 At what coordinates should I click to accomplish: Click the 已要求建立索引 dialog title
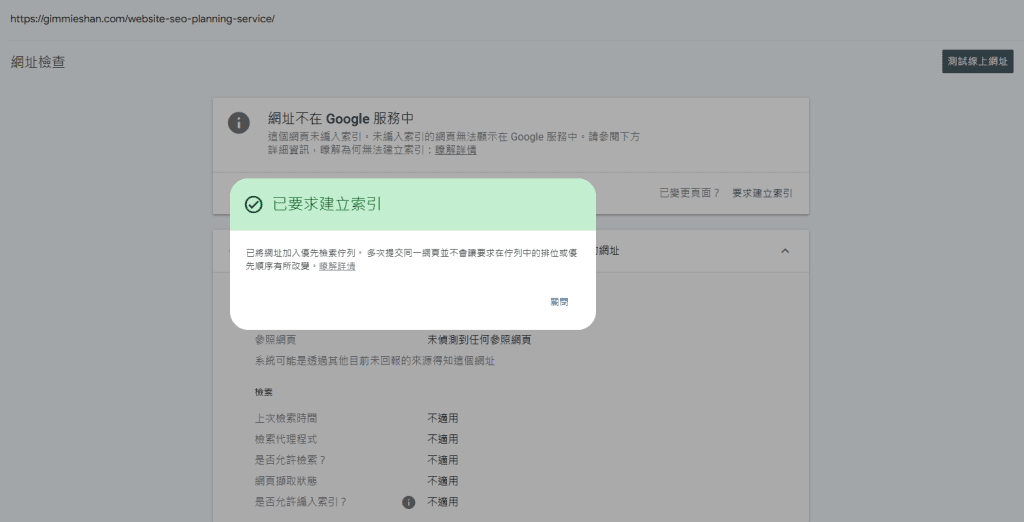pos(327,204)
